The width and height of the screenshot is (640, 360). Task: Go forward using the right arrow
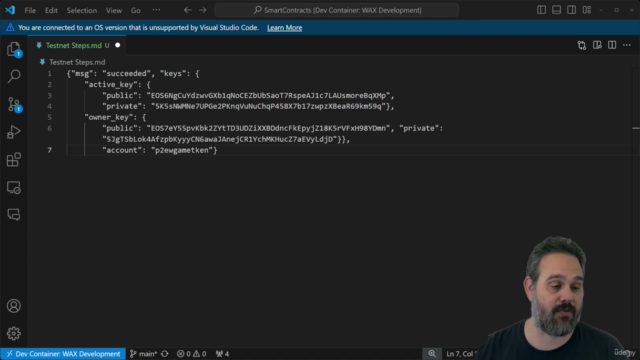[x=203, y=10]
